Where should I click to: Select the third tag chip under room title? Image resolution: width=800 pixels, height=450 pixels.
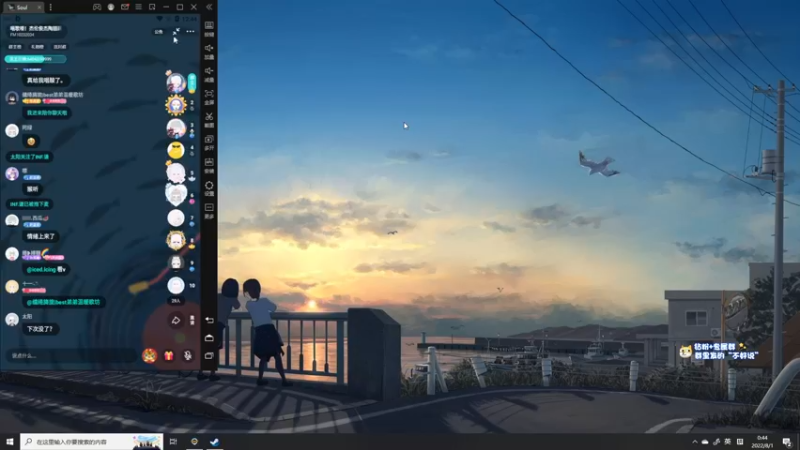pos(60,47)
